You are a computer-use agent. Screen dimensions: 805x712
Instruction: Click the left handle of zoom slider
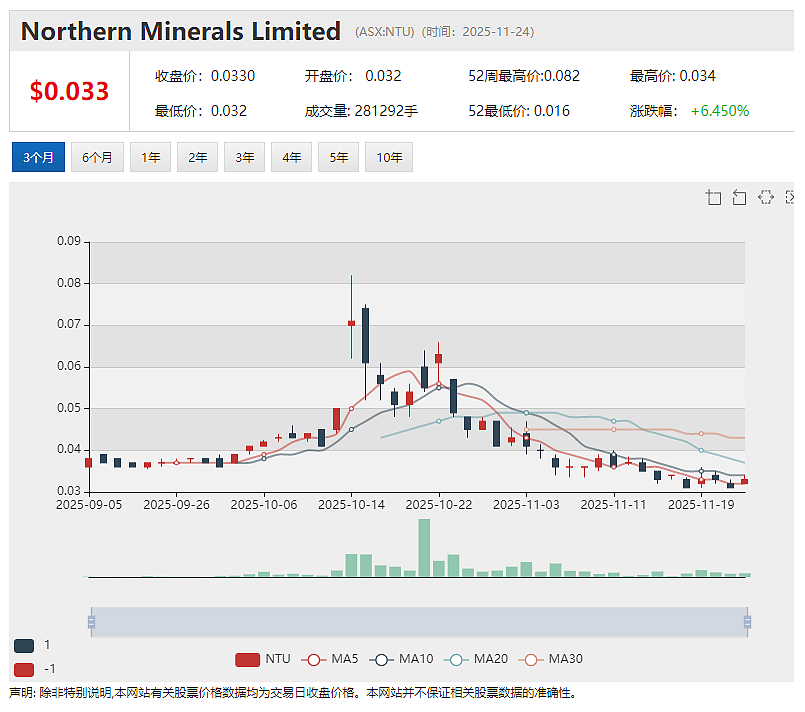pyautogui.click(x=91, y=622)
